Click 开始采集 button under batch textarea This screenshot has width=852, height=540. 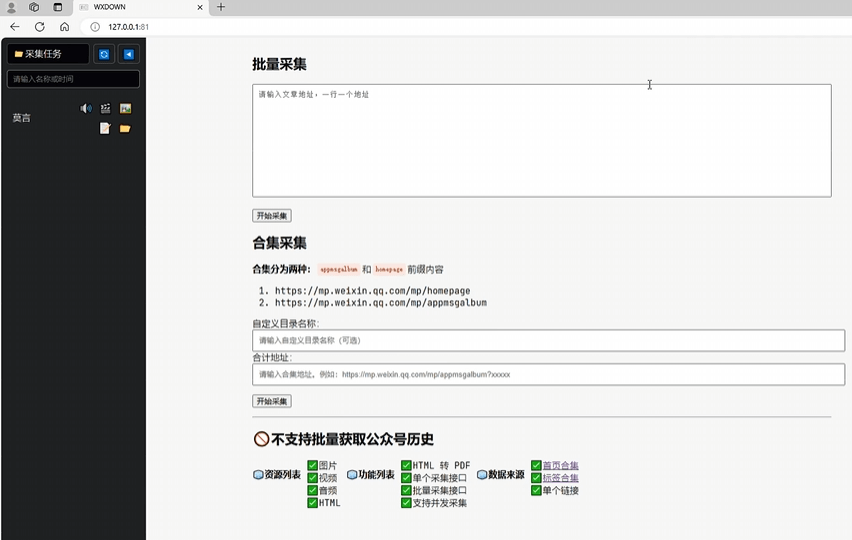271,215
